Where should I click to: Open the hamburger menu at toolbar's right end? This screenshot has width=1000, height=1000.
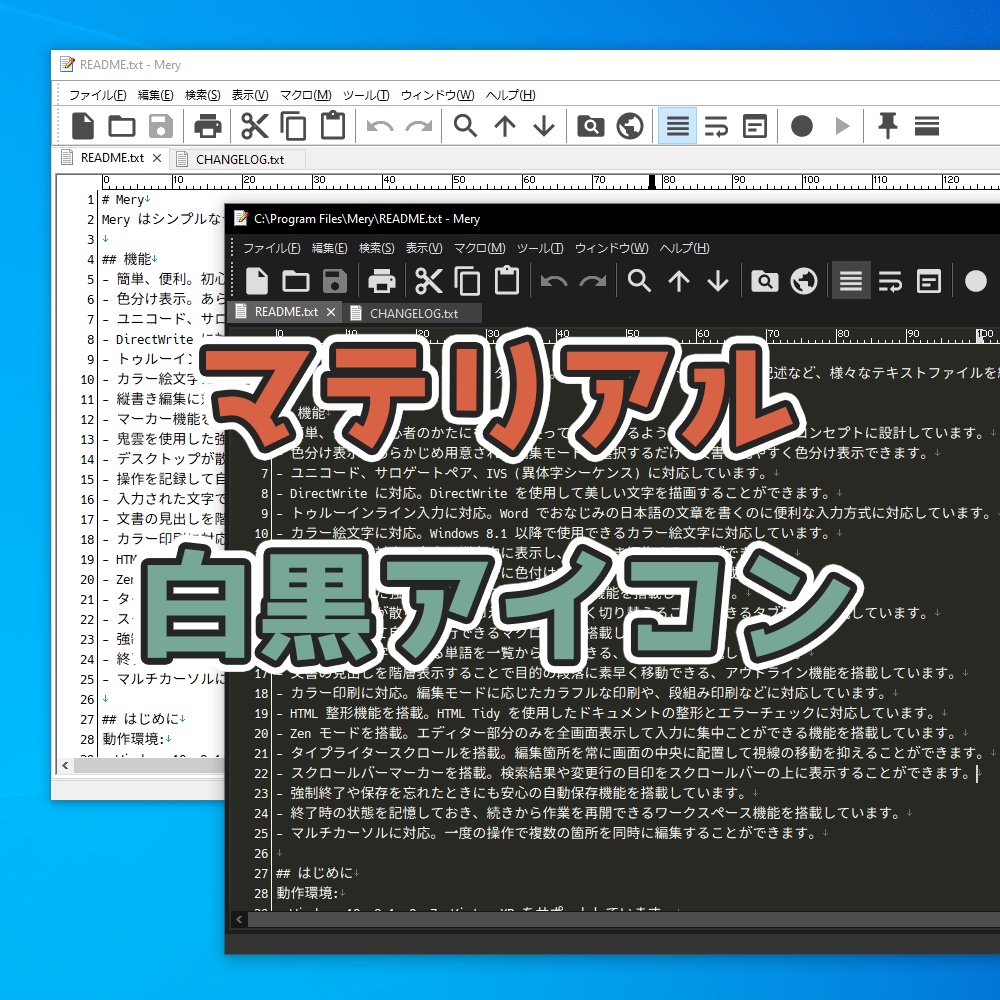click(x=927, y=125)
